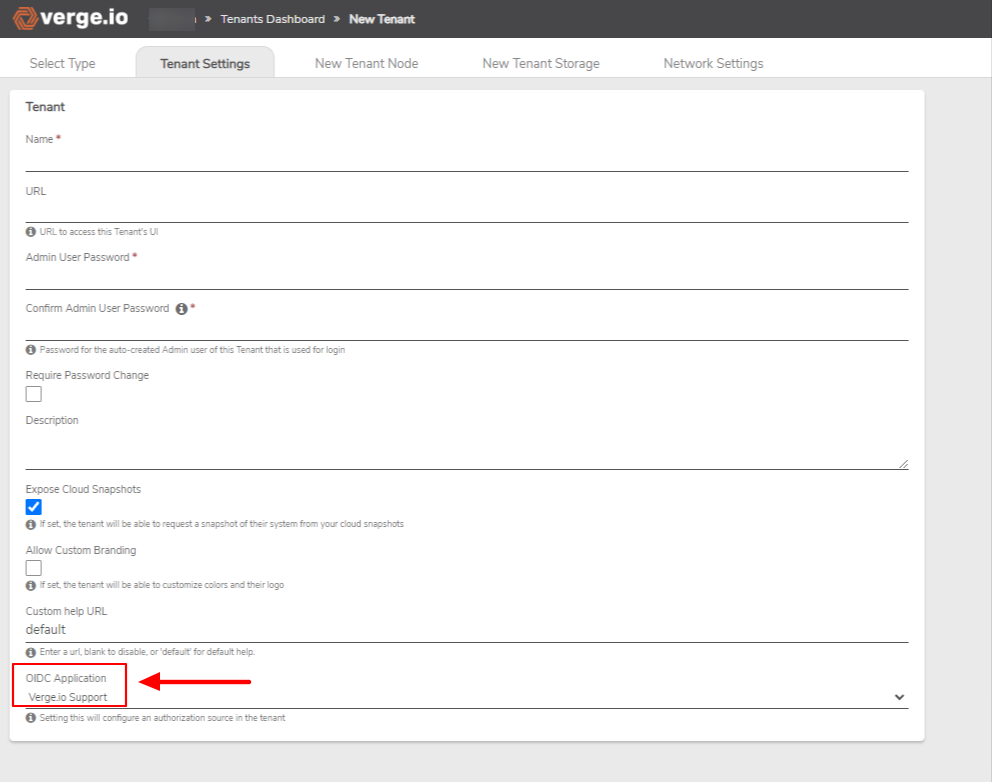Image resolution: width=992 pixels, height=782 pixels.
Task: Expand the OIDC Application chevron arrow
Action: [899, 695]
